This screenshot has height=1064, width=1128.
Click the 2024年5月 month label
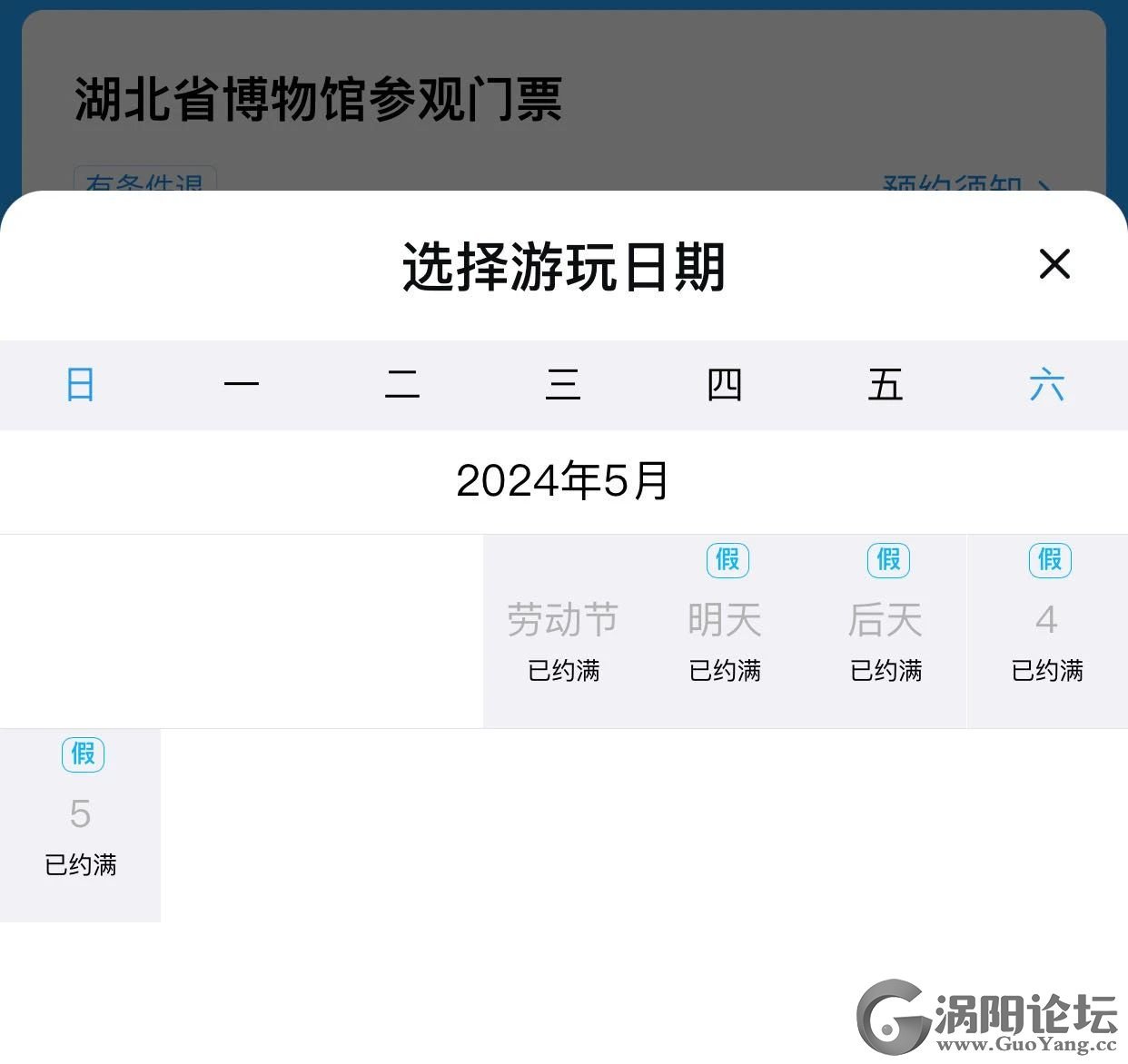[563, 480]
